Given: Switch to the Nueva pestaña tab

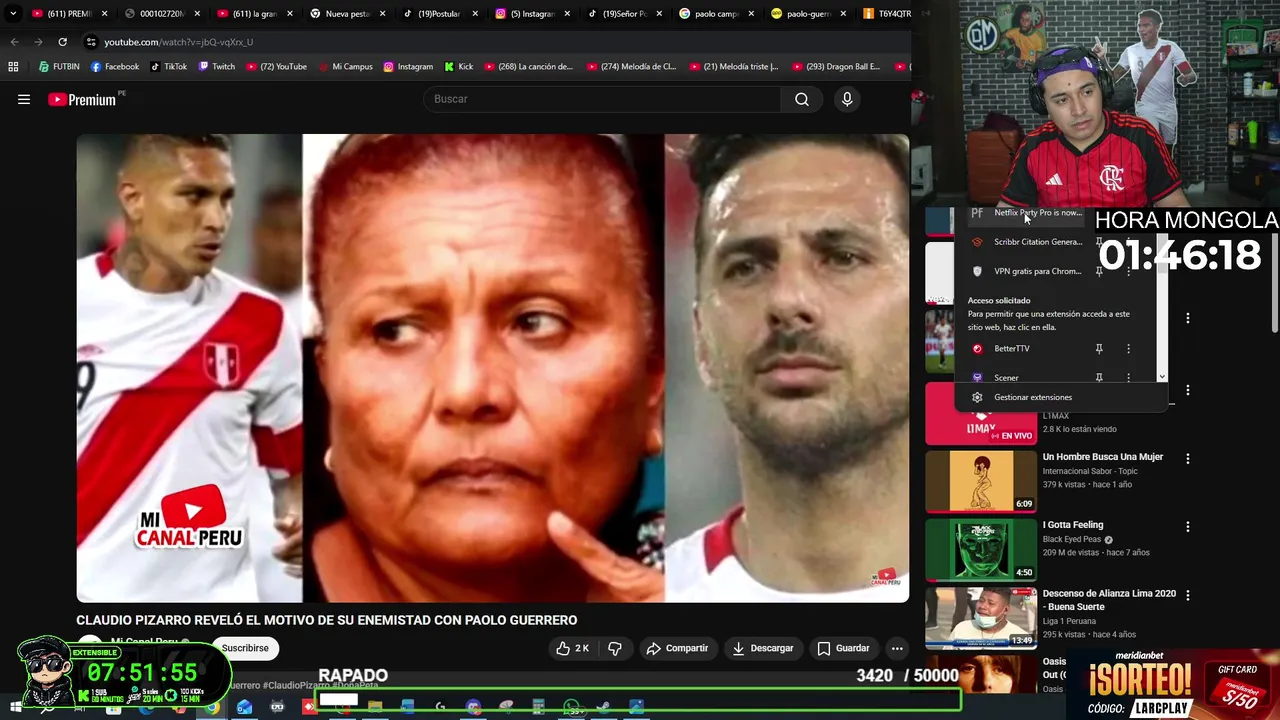Looking at the screenshot, I should click(347, 14).
